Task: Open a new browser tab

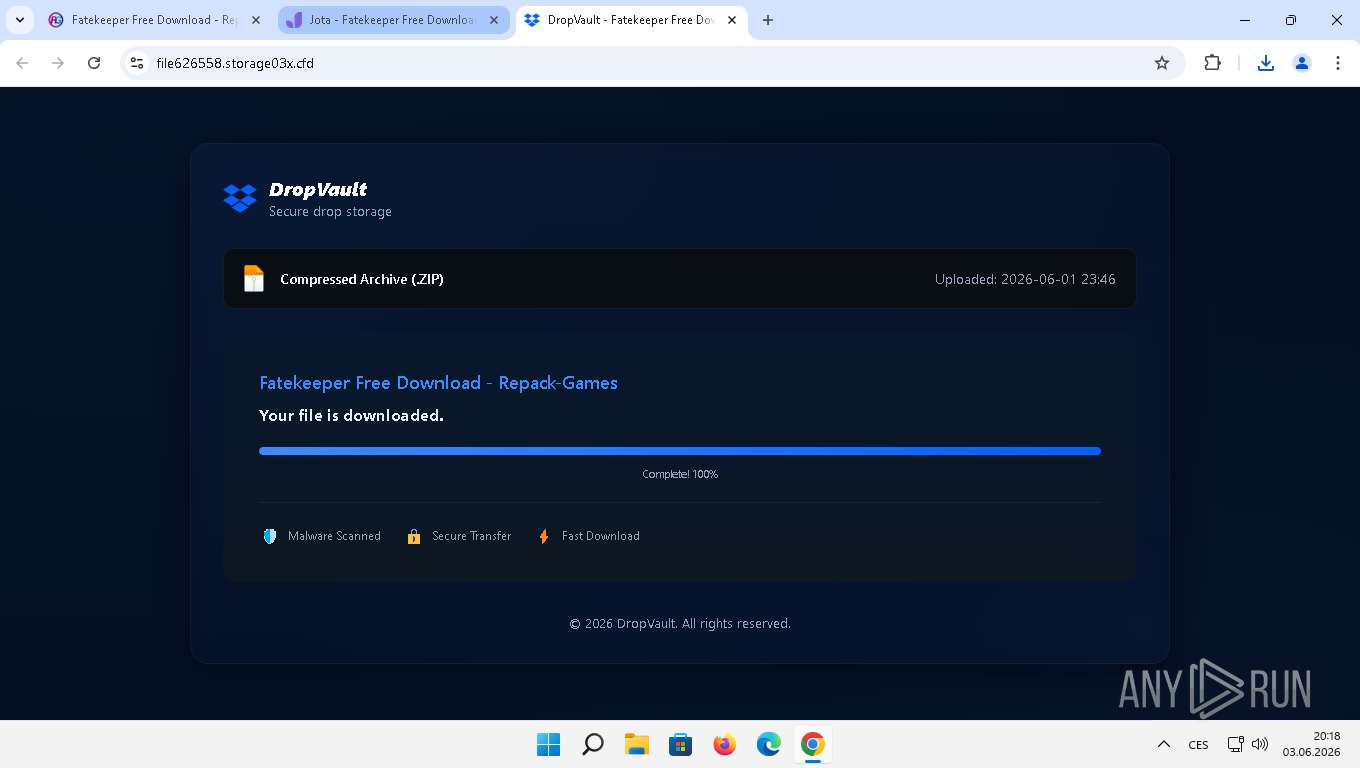Action: coord(768,20)
